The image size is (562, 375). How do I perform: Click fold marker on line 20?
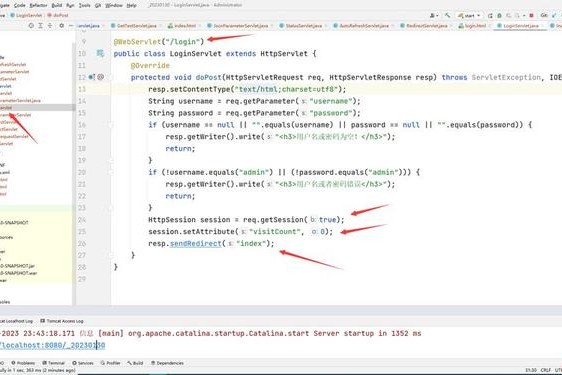coord(110,172)
